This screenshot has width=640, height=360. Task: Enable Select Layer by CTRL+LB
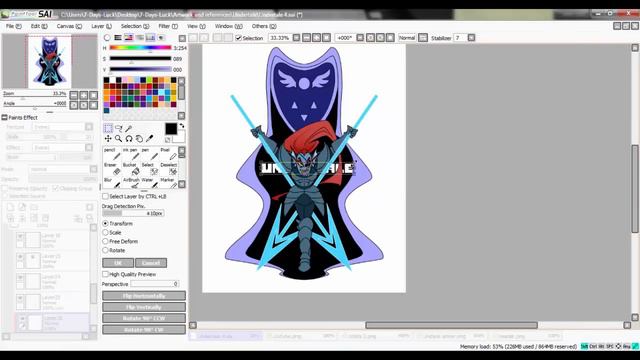105,196
